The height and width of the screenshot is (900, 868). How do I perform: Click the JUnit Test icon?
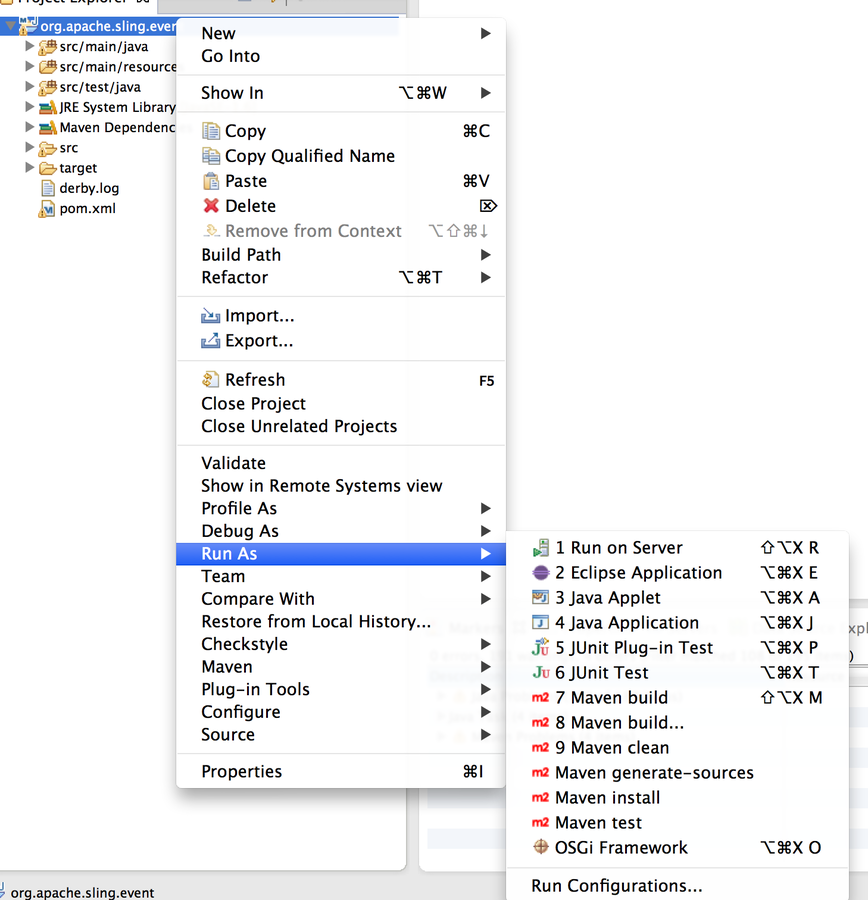[541, 672]
